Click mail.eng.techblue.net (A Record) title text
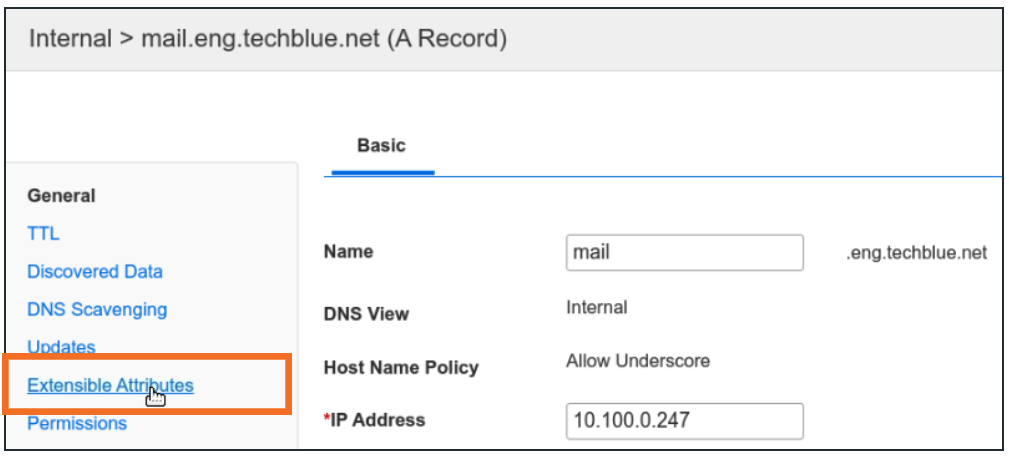Image resolution: width=1009 pixels, height=457 pixels. tap(323, 40)
